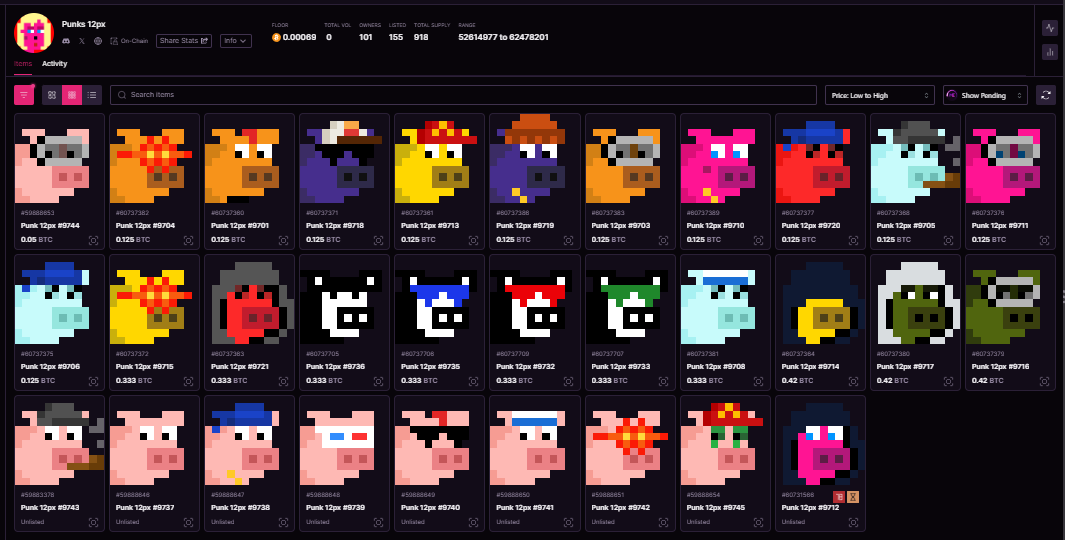Click the range 52614977 to 62478201

[503, 37]
